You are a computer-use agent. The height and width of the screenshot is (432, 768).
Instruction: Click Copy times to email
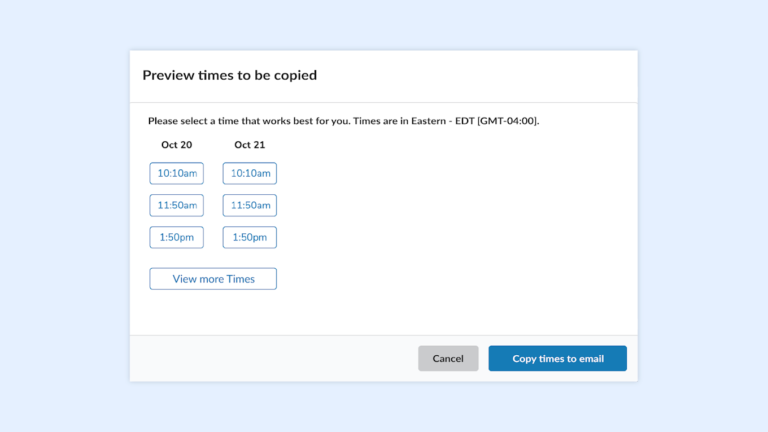tap(557, 359)
